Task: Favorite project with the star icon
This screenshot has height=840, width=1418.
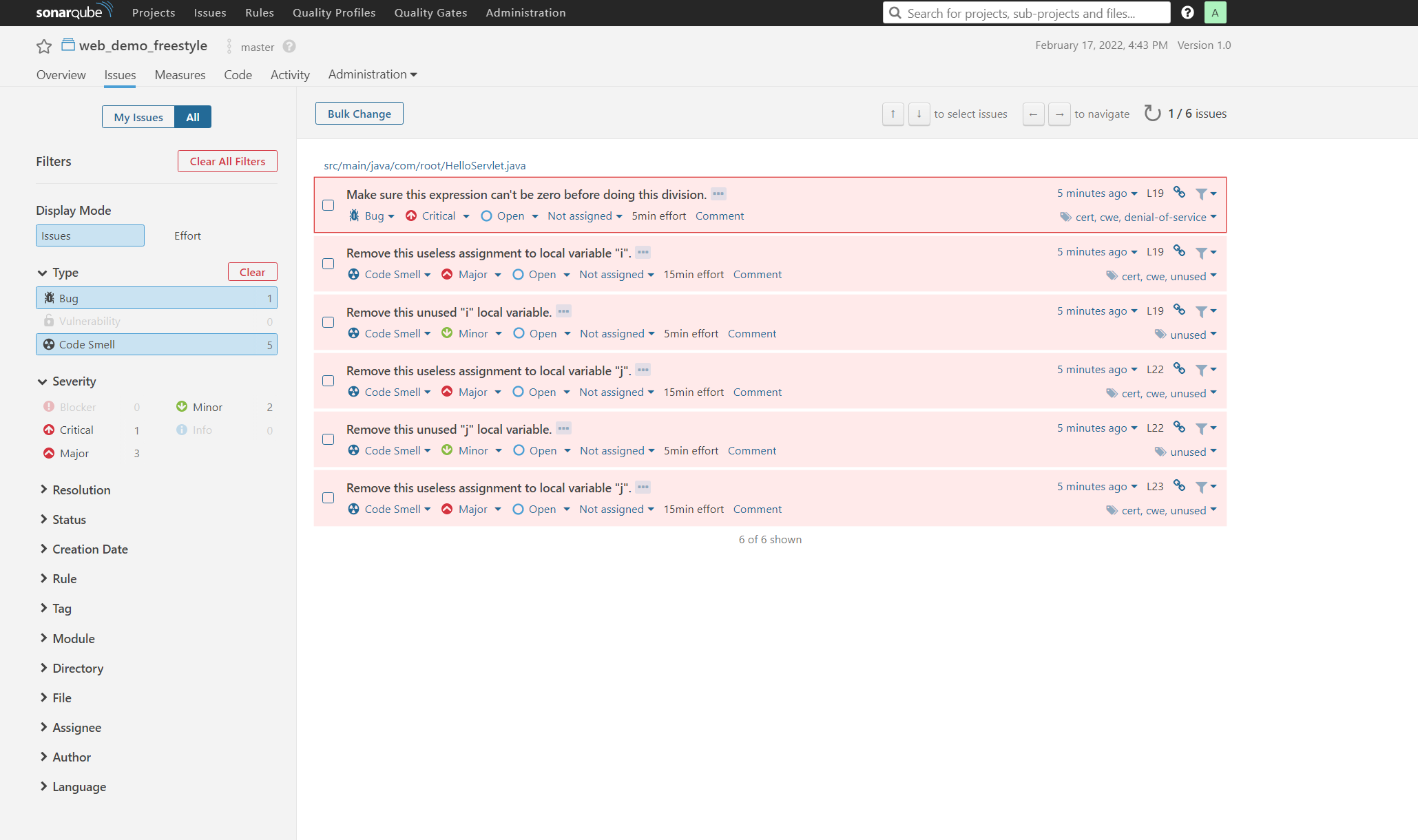Action: (x=44, y=46)
